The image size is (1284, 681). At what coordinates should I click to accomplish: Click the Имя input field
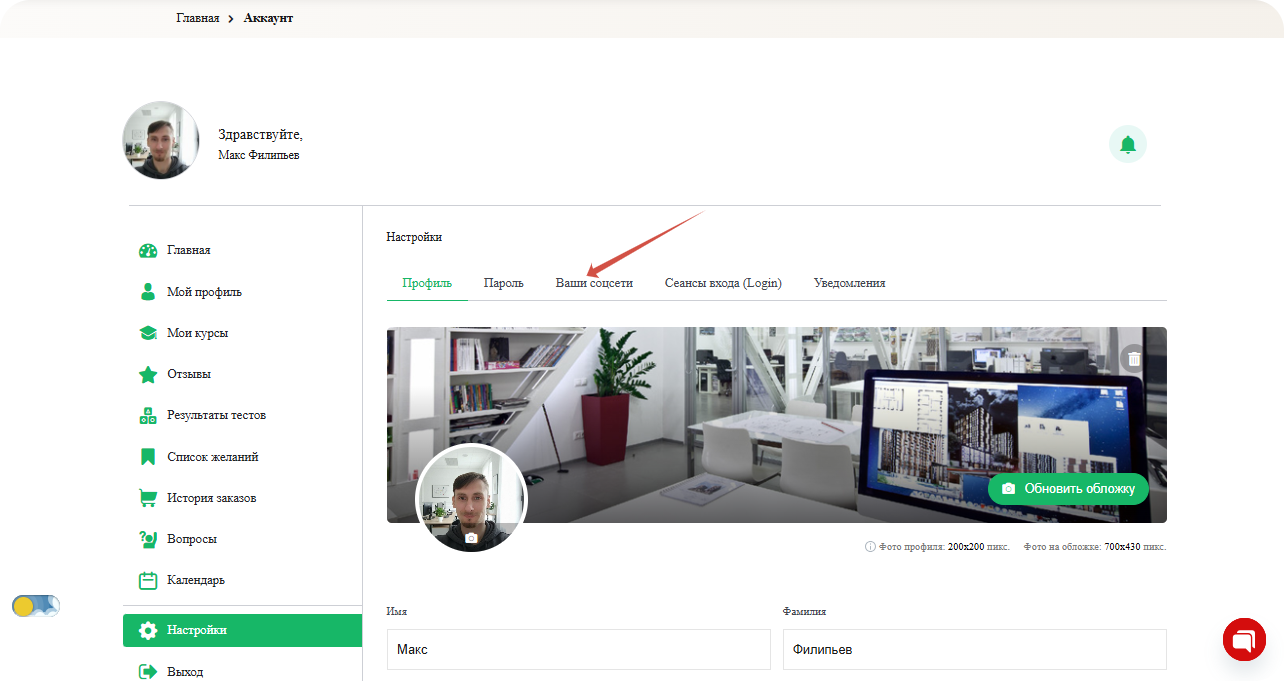[x=578, y=650]
